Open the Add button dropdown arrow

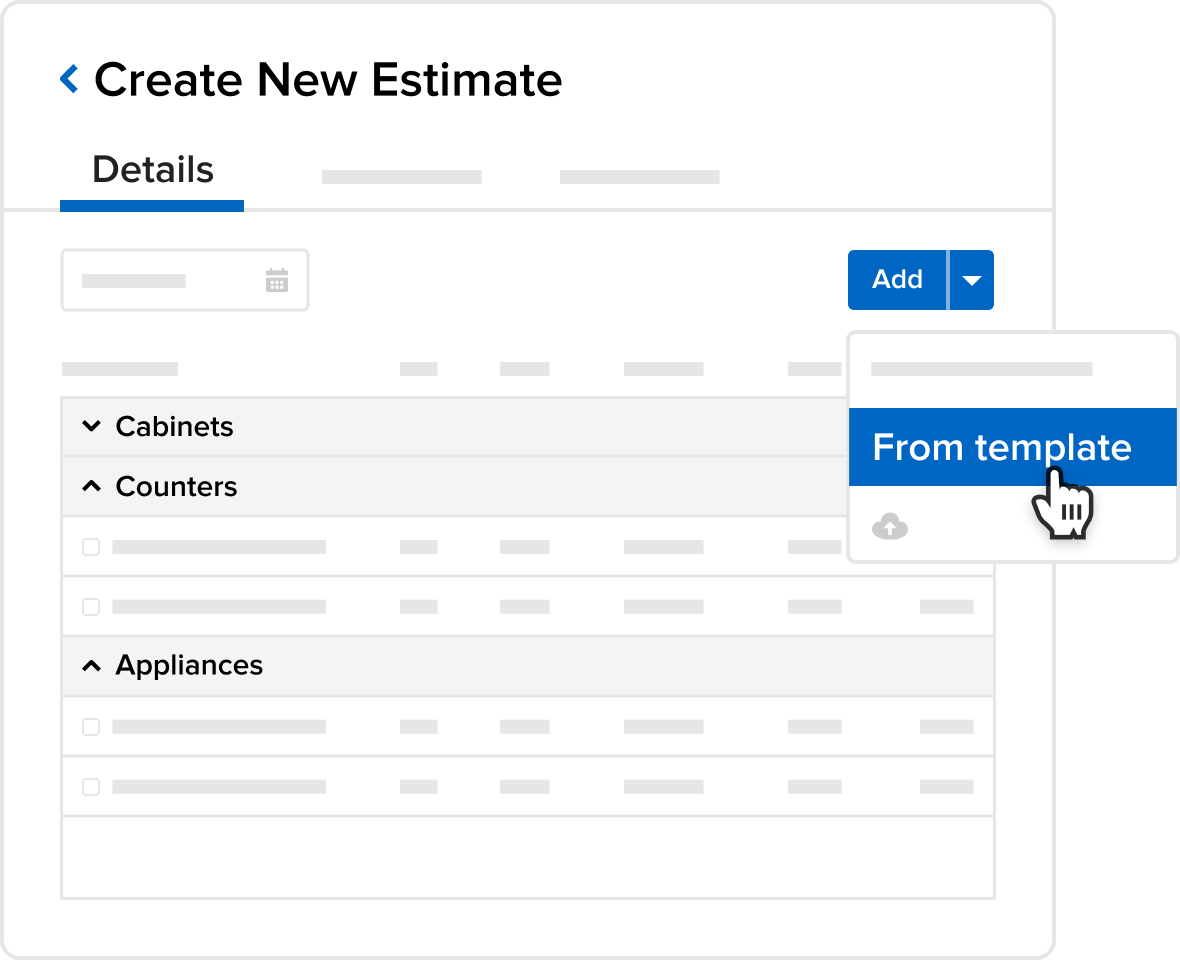click(971, 280)
